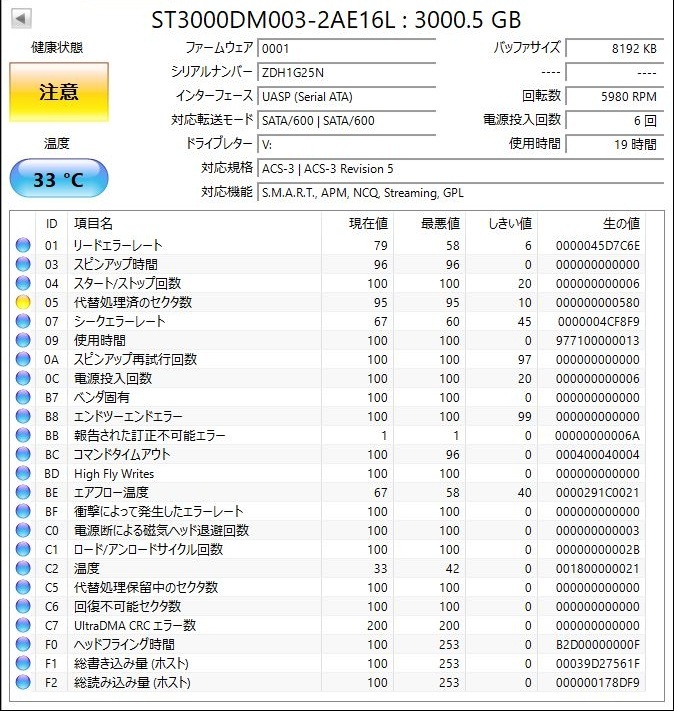The height and width of the screenshot is (711, 674).
Task: Click raw value 00039D27561F for 総書き込み量
Action: pos(598,663)
